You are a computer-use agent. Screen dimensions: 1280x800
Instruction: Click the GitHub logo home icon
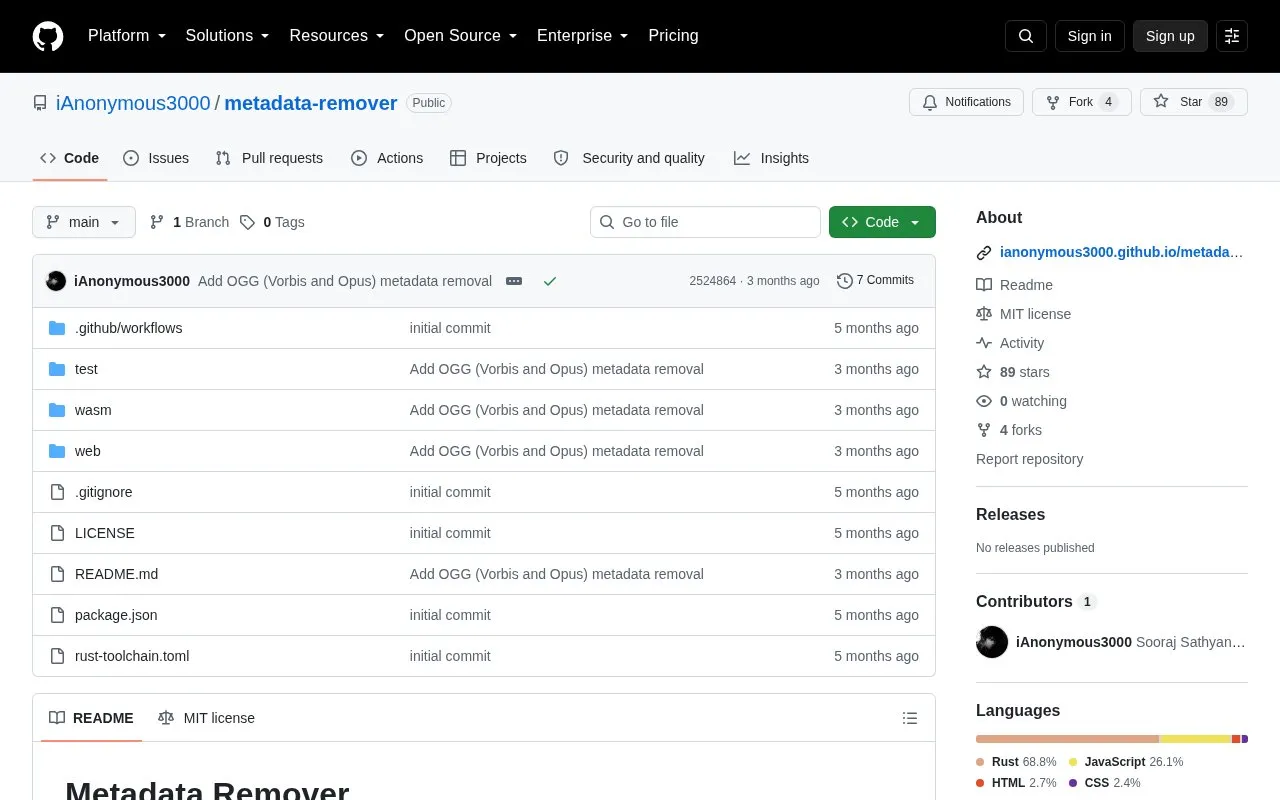[x=48, y=36]
